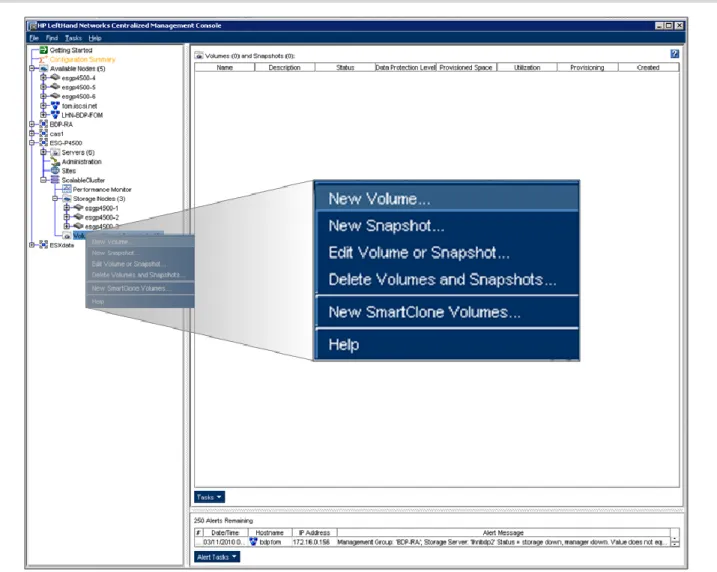Click the LHN-BDP-FOM failover manager icon
Image resolution: width=717 pixels, height=572 pixels.
[x=55, y=115]
